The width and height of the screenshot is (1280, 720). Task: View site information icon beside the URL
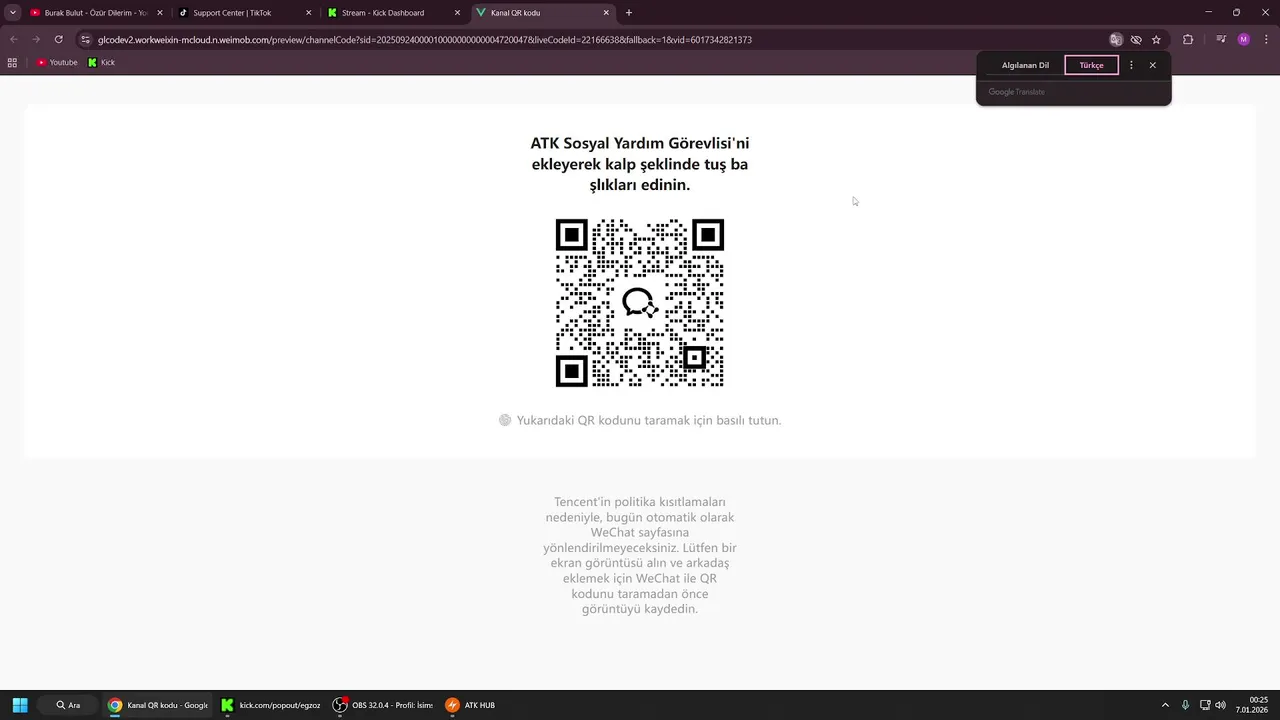tap(86, 40)
